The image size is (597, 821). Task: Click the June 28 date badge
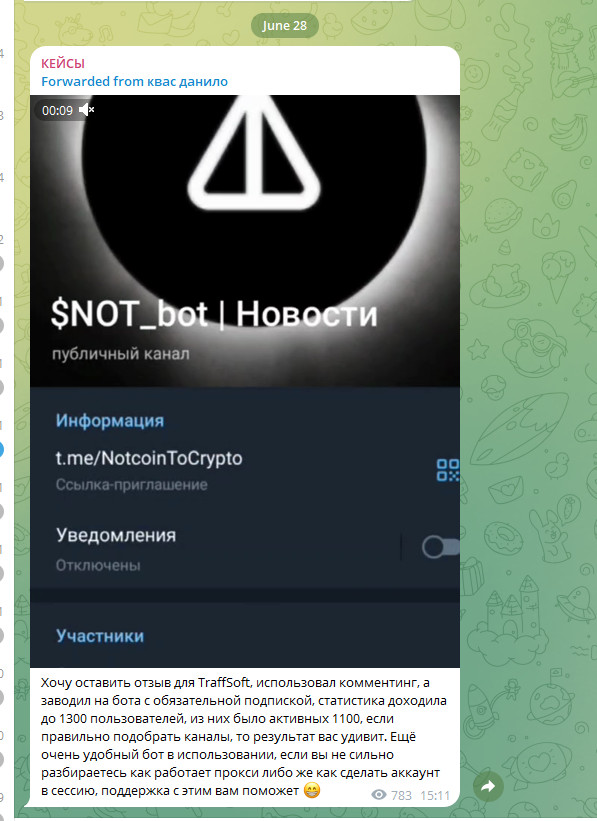pyautogui.click(x=284, y=26)
